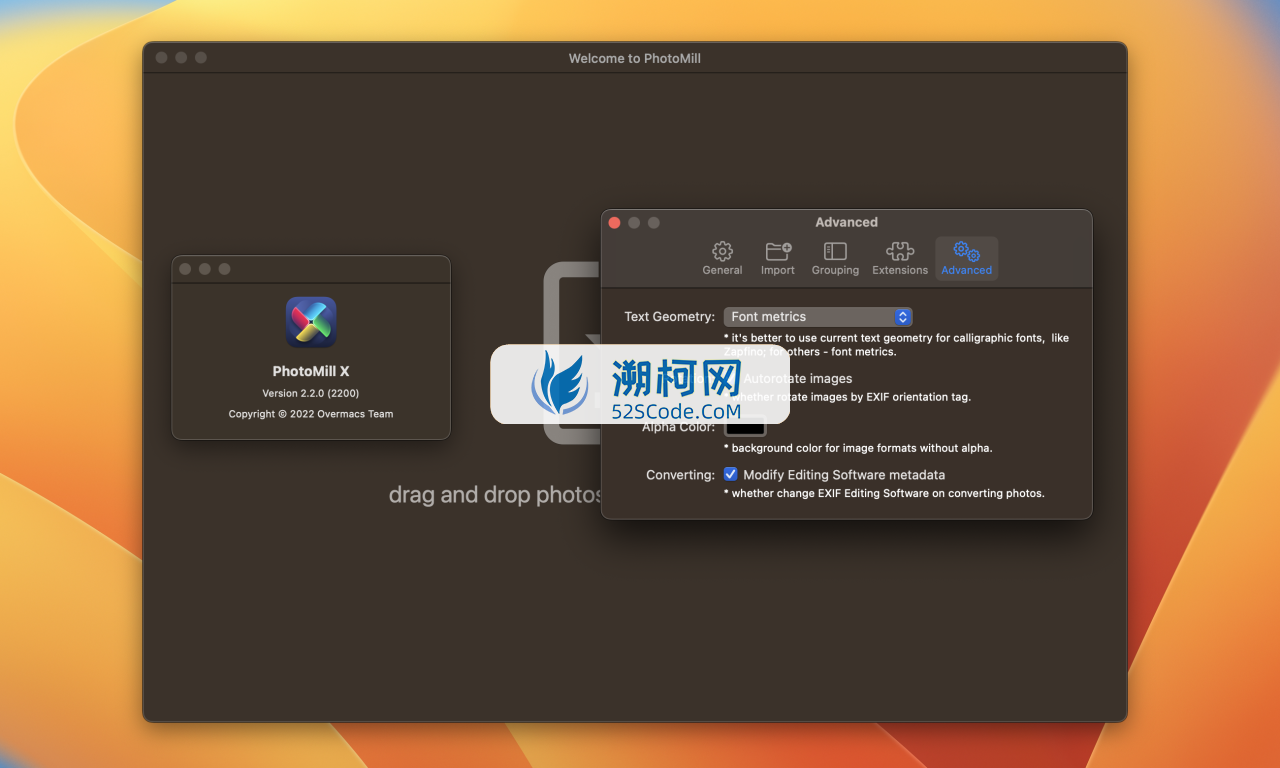
Task: Open the Text Geometry dropdown
Action: pyautogui.click(x=818, y=317)
